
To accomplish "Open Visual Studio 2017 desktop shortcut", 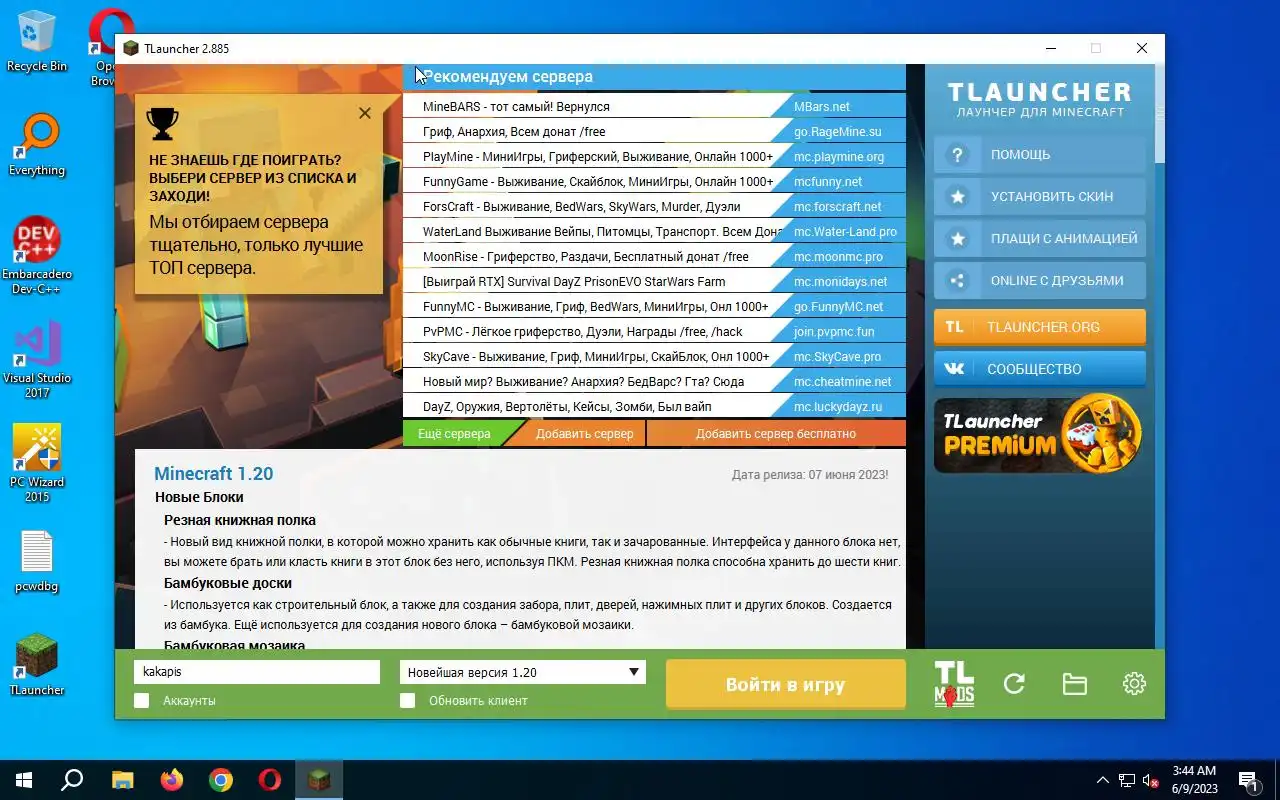I will point(37,358).
